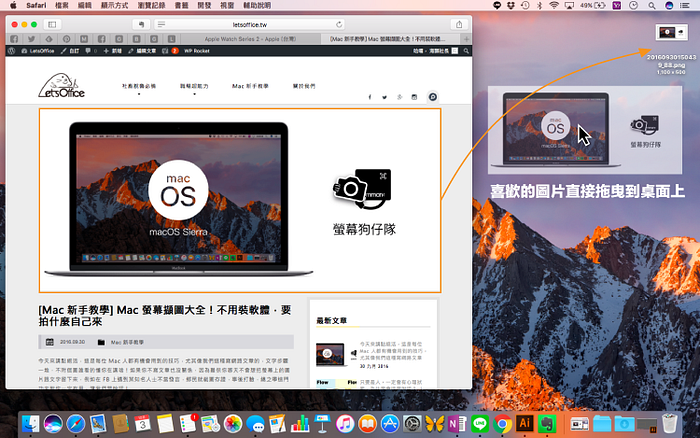Select the 2016093015043 png file on desktop
The height and width of the screenshot is (438, 700).
(x=671, y=49)
